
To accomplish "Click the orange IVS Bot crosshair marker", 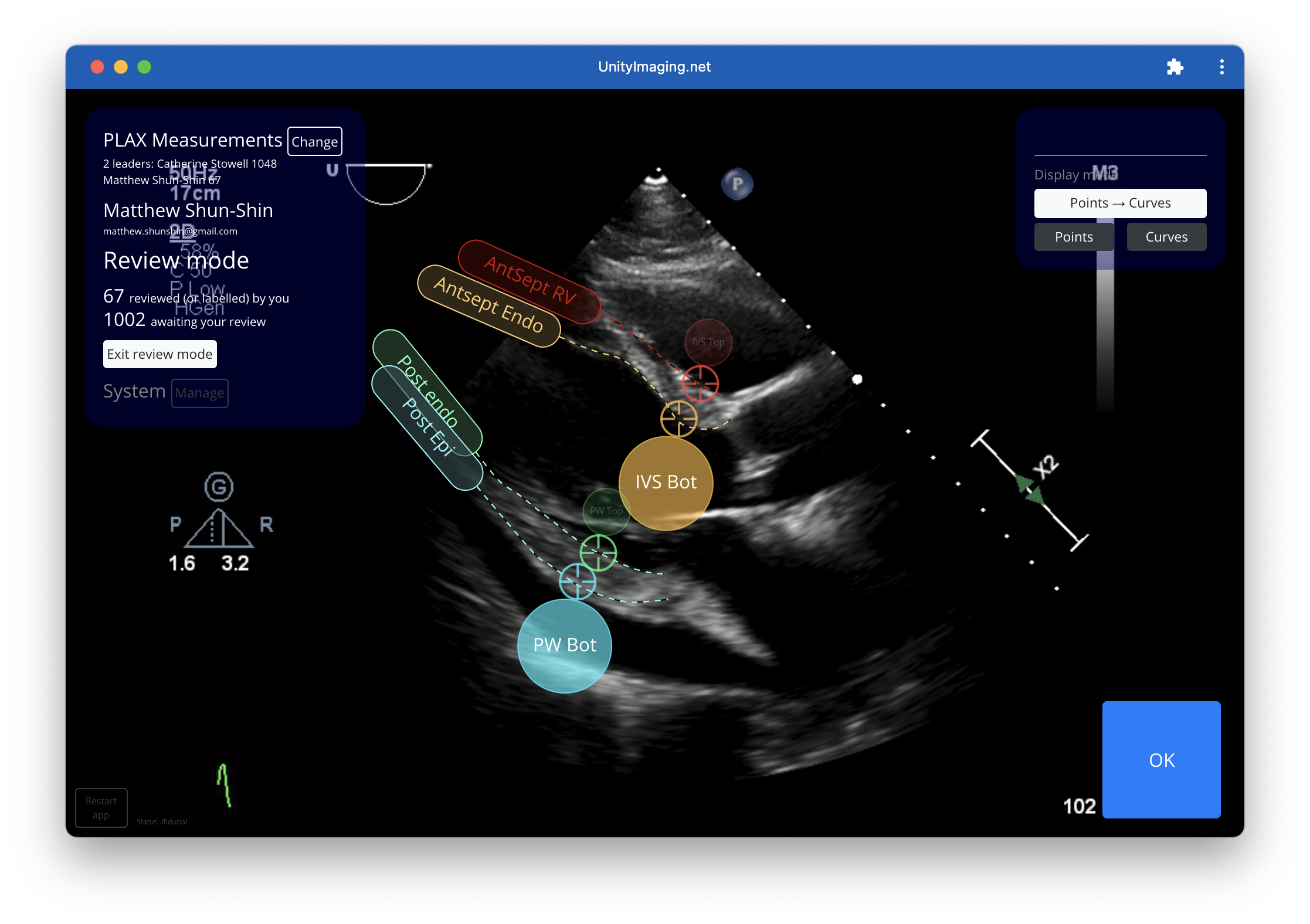I will coord(678,419).
